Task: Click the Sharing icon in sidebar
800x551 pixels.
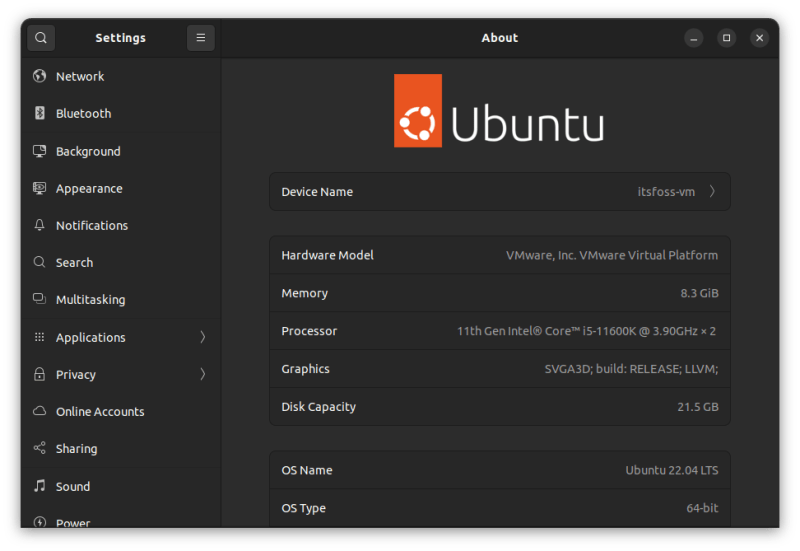Action: tap(40, 449)
